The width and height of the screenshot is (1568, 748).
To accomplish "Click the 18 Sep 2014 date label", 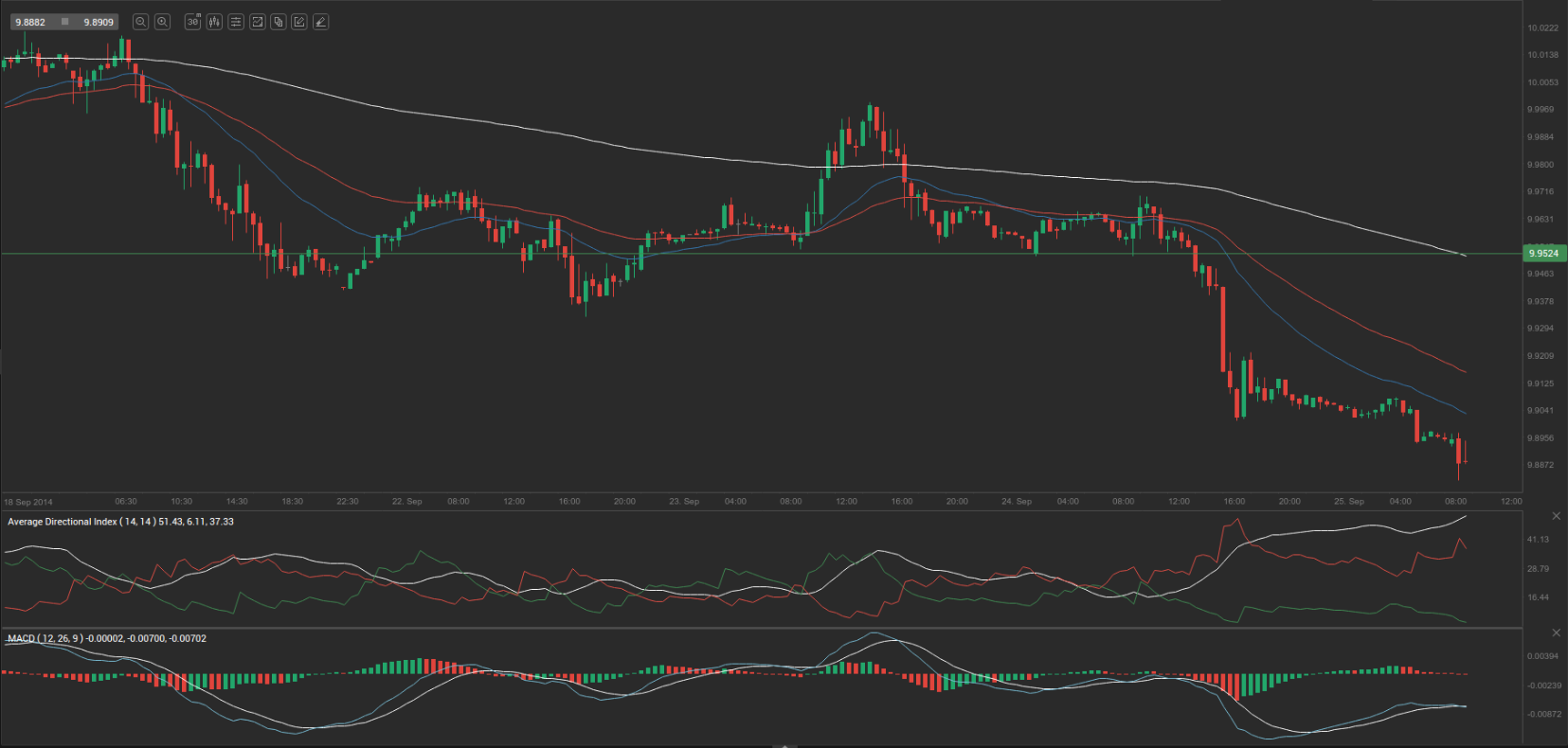I will [x=28, y=502].
